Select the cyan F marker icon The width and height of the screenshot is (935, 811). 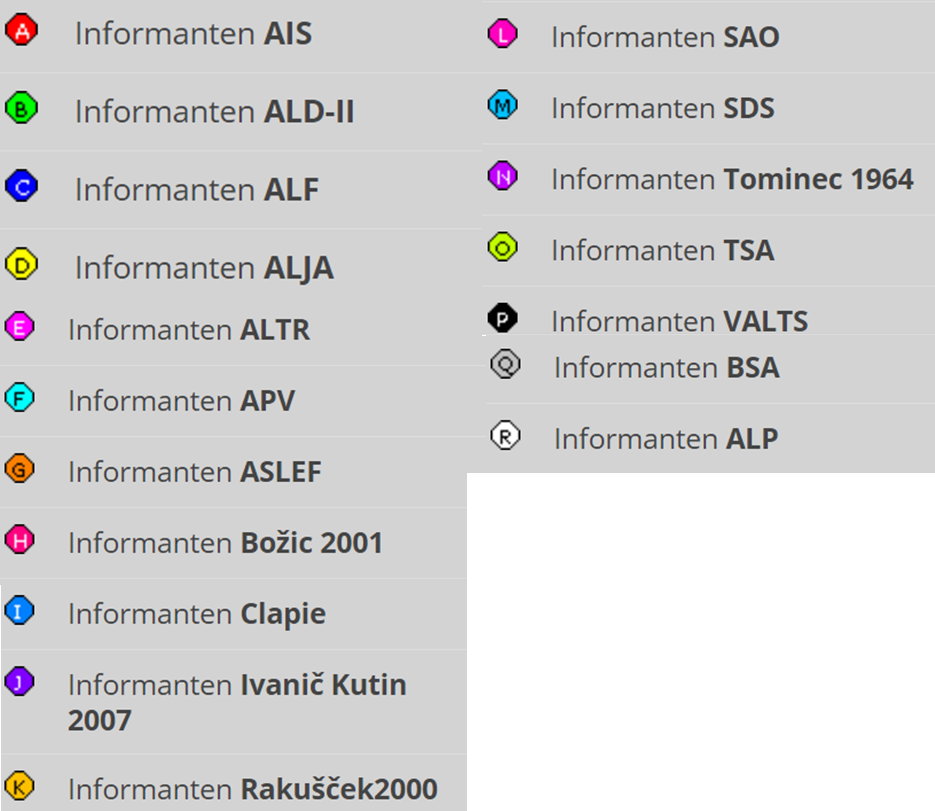[19, 398]
